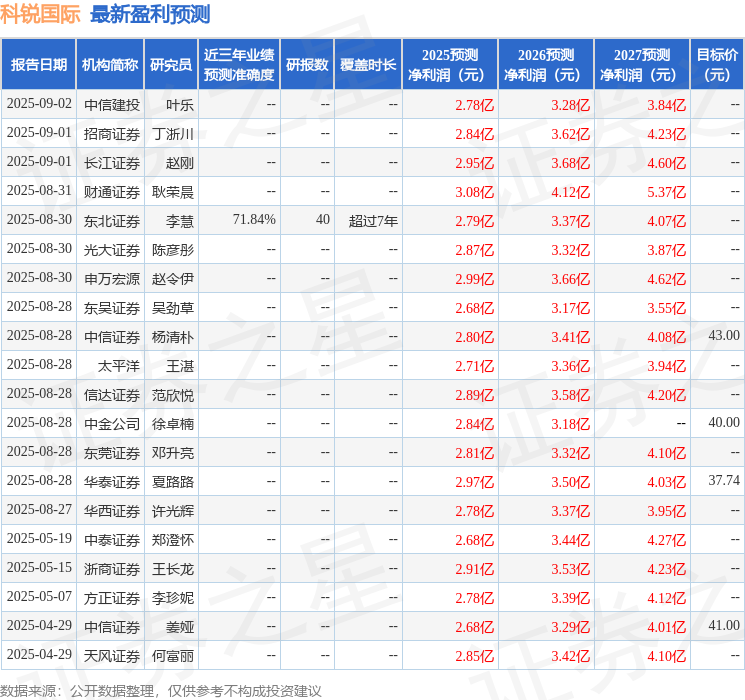This screenshot has height=700, width=745.
Task: Click the 科锐国际 title text
Action: click(40, 14)
